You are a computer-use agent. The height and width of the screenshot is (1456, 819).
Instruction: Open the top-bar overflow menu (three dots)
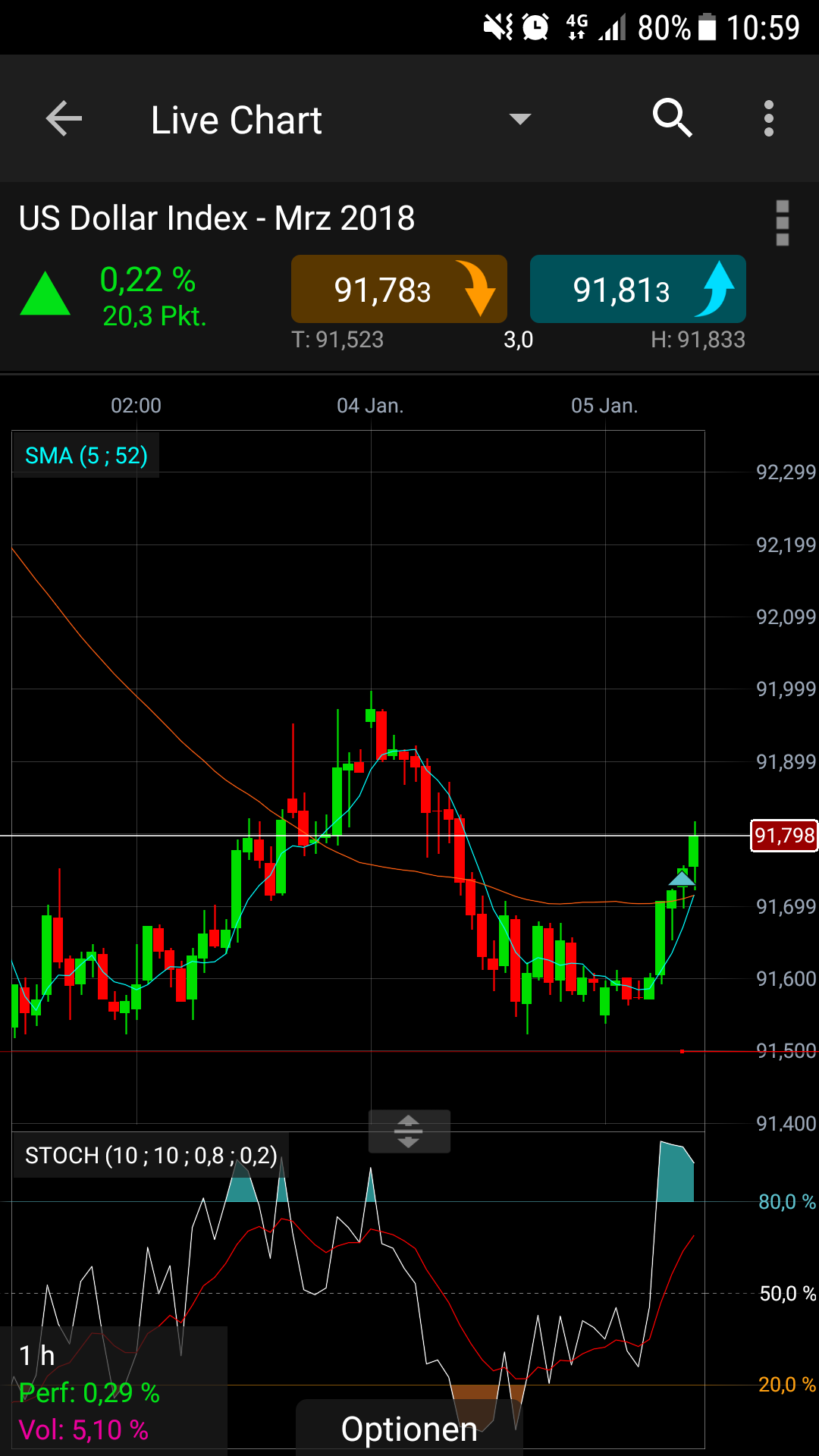[769, 119]
